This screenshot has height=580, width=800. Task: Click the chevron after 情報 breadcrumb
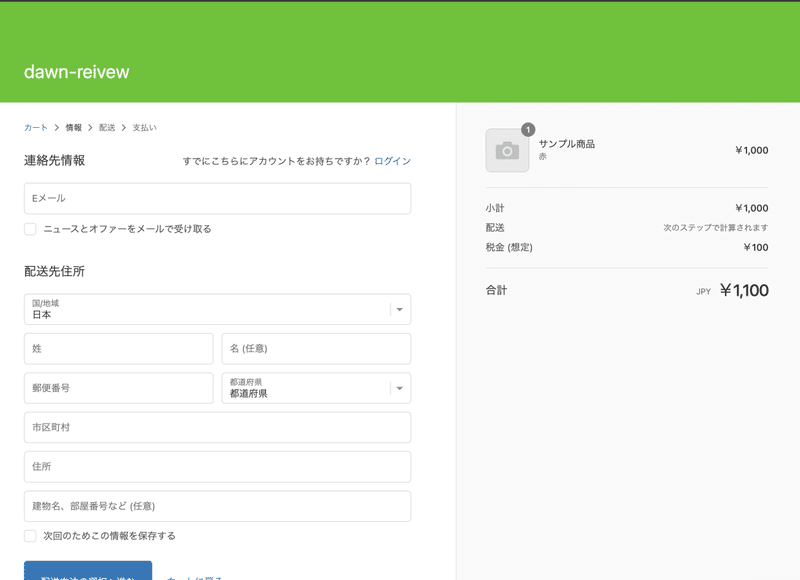point(90,128)
